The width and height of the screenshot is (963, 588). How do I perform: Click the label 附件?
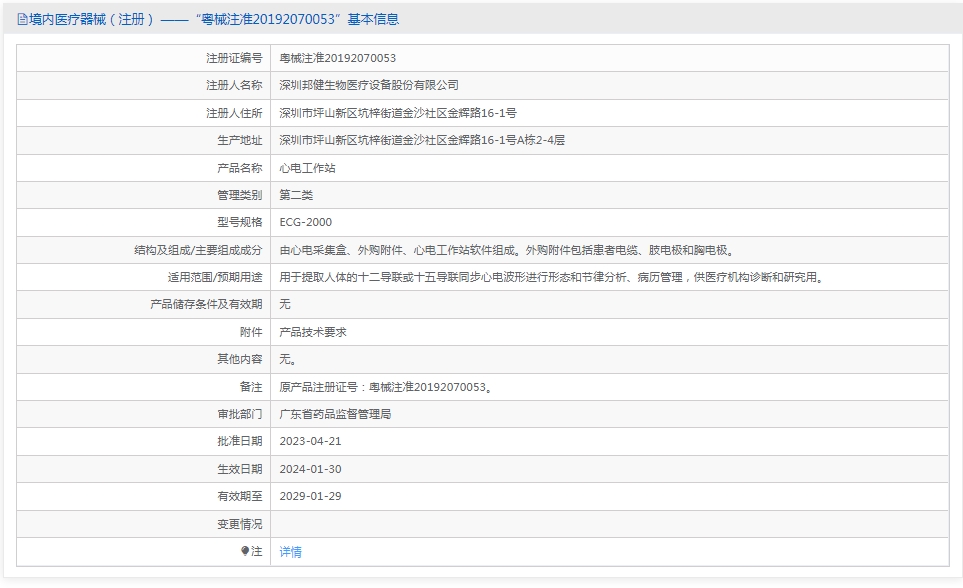point(251,332)
